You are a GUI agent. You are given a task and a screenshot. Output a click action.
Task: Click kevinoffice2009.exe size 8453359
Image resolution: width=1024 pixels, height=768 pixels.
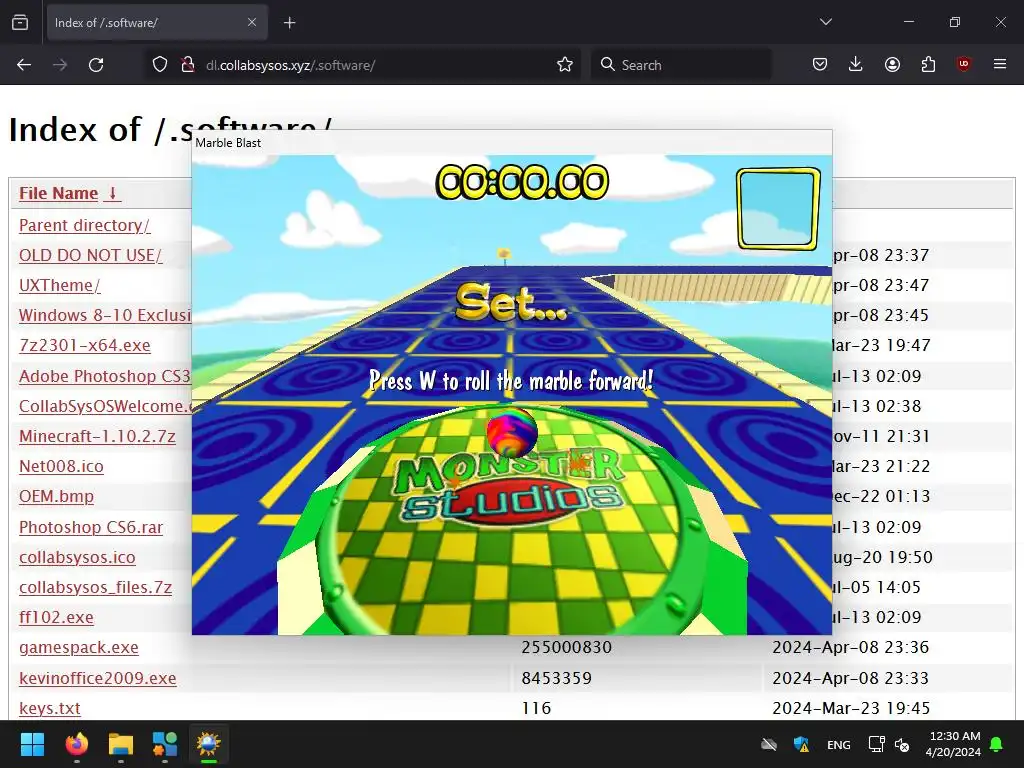point(556,678)
